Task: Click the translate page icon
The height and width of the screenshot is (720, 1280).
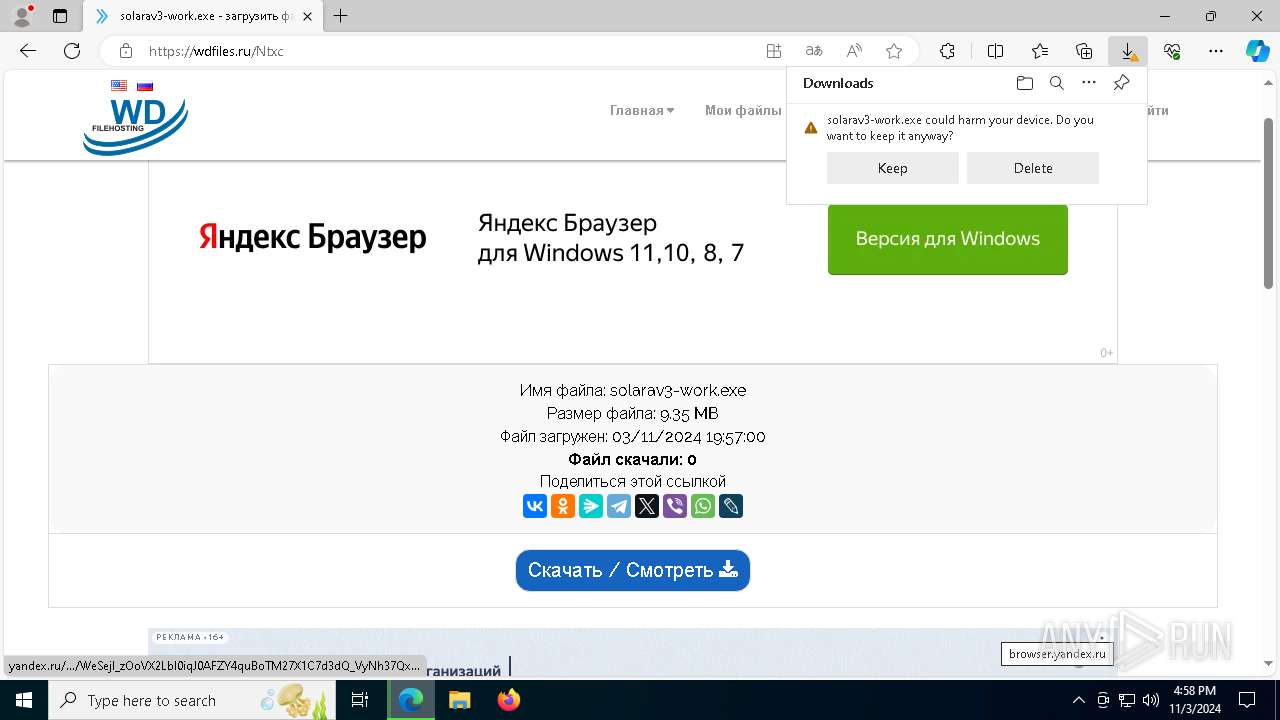Action: (x=814, y=51)
